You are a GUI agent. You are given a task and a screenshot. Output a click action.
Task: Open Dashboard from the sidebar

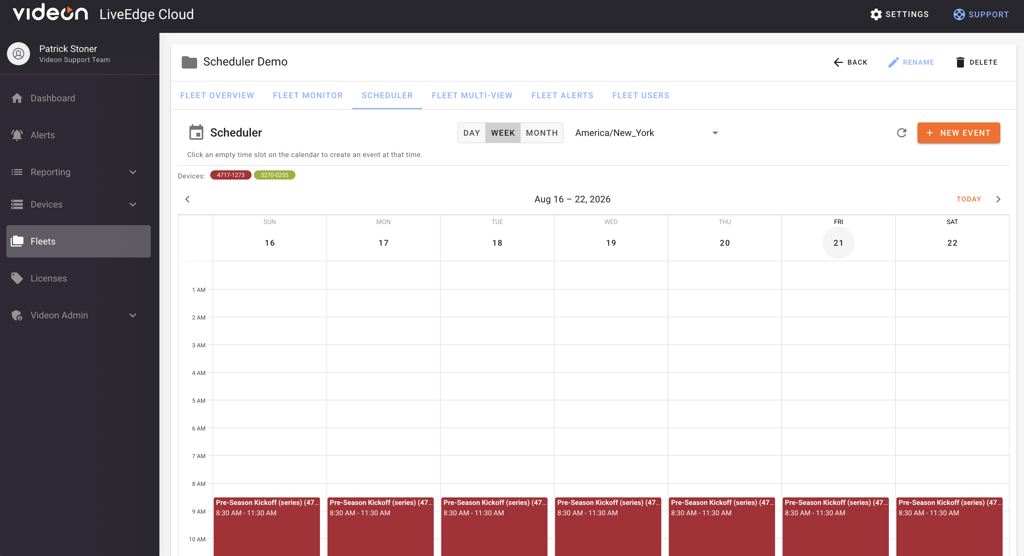pos(78,98)
